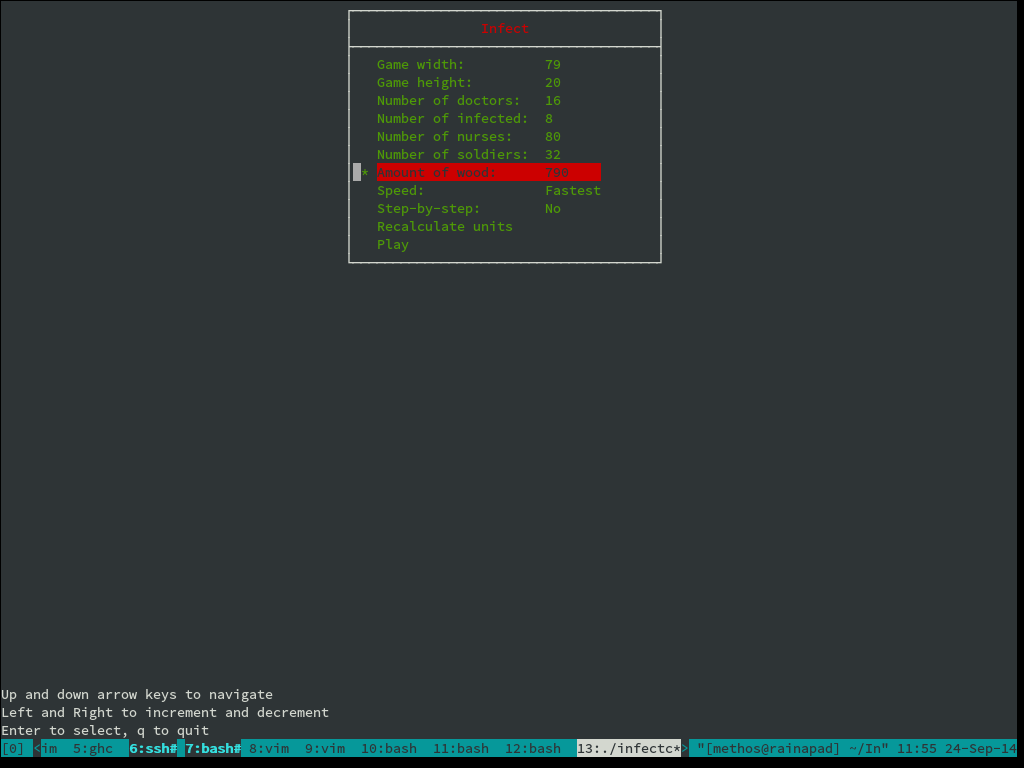Click the Infect title text
The image size is (1024, 768).
[x=505, y=29]
